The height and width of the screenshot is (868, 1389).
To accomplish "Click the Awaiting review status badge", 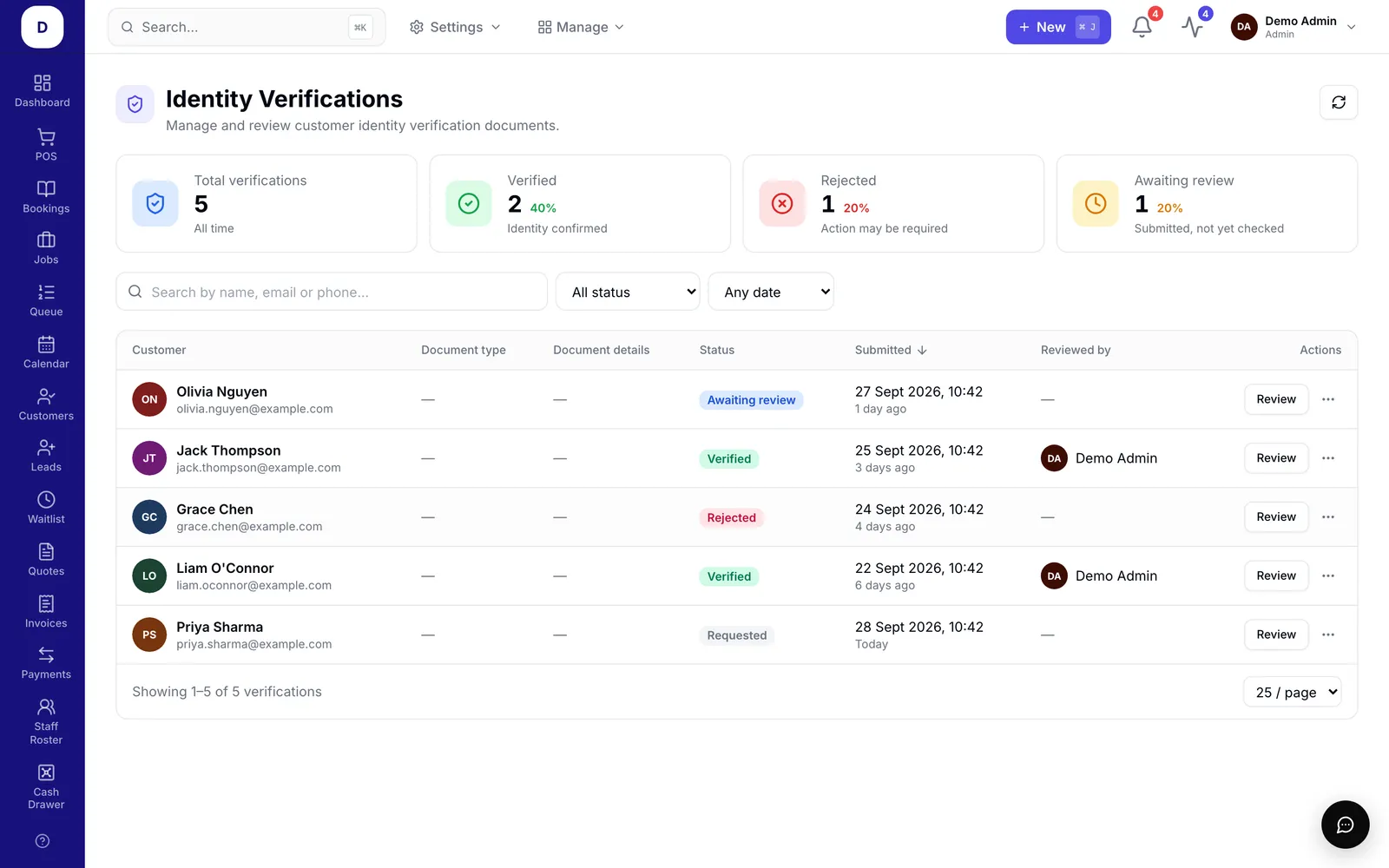I will click(x=751, y=400).
